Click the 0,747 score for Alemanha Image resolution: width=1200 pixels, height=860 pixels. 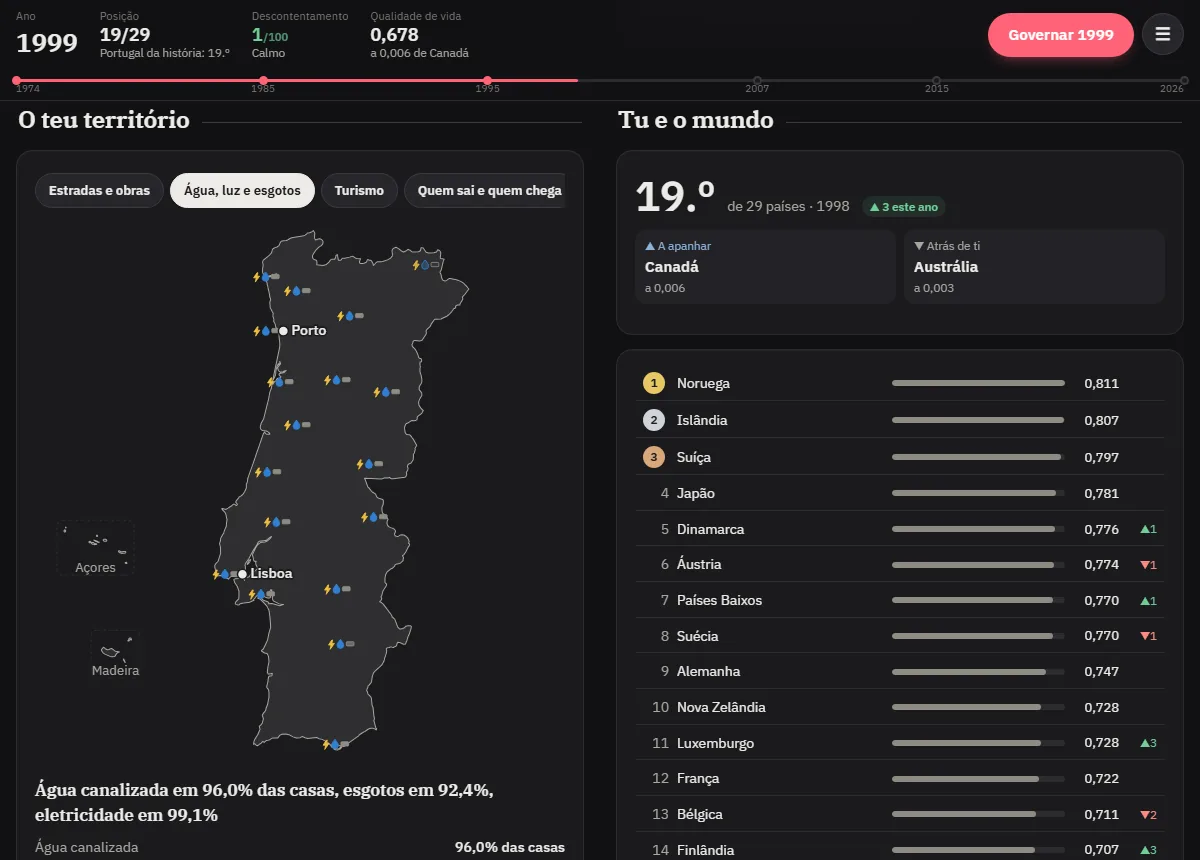(x=1101, y=672)
